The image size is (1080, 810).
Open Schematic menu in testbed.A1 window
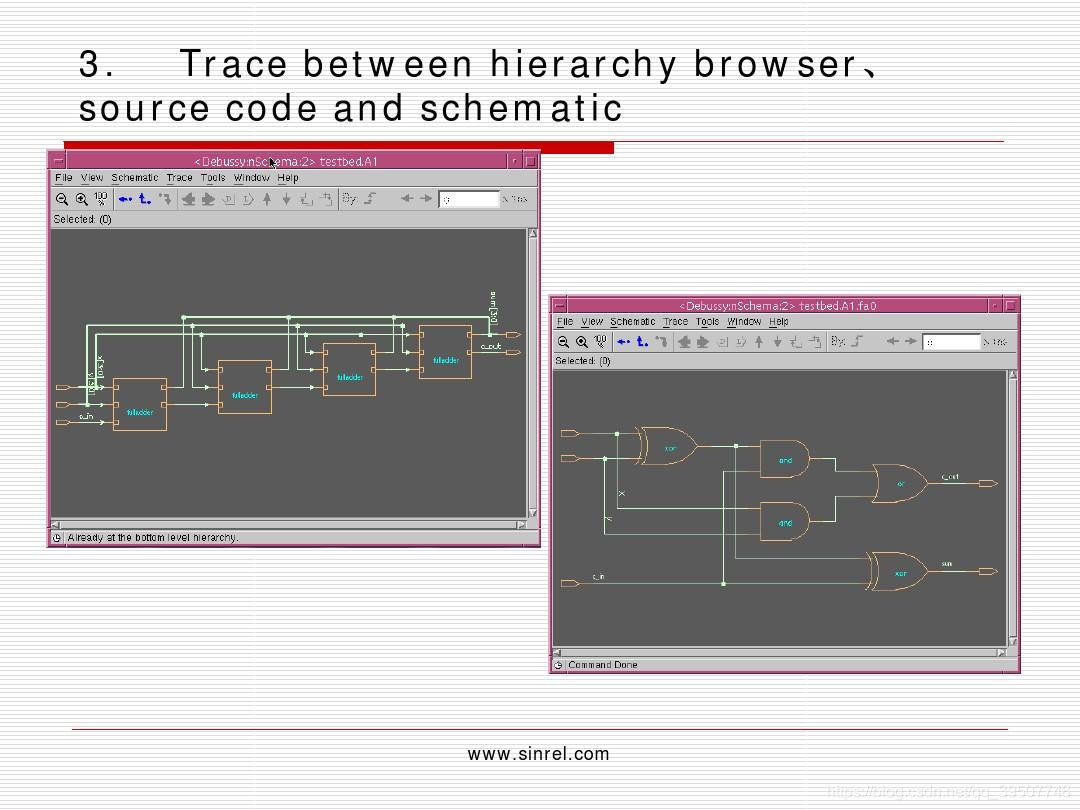(135, 178)
